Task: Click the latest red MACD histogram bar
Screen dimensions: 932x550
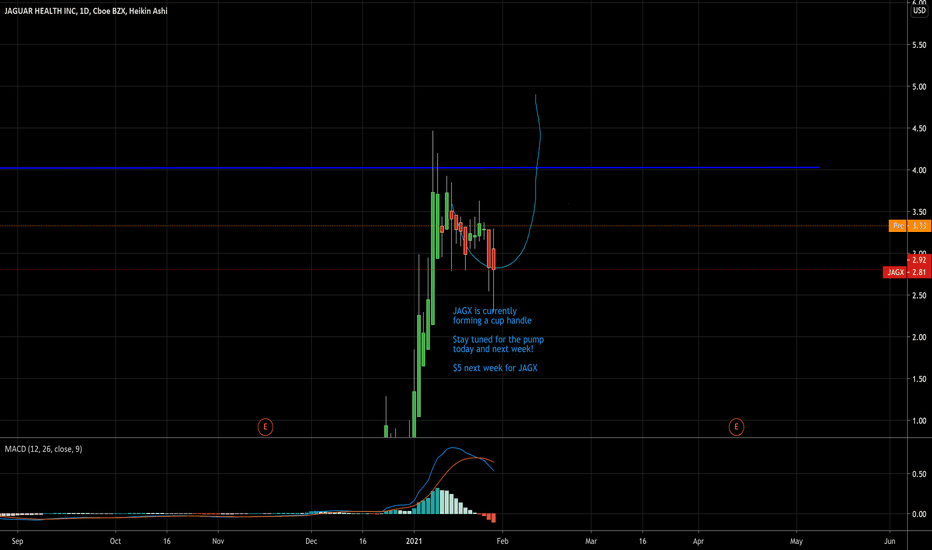Action: click(493, 518)
